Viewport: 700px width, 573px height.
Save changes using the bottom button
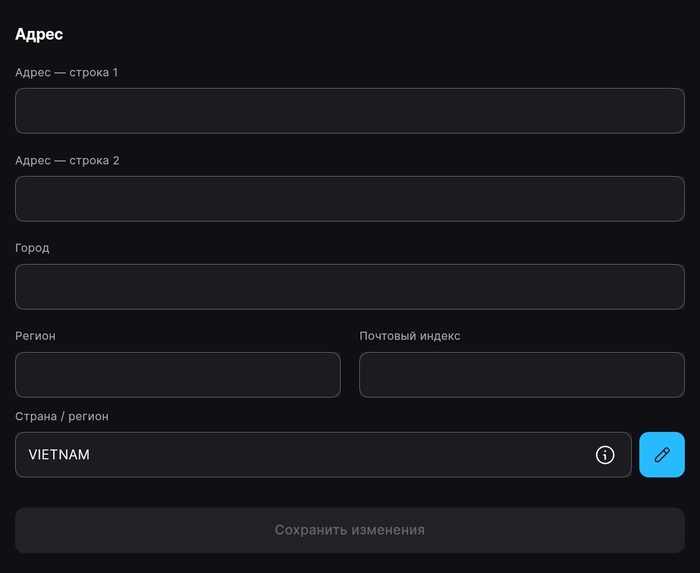[350, 530]
